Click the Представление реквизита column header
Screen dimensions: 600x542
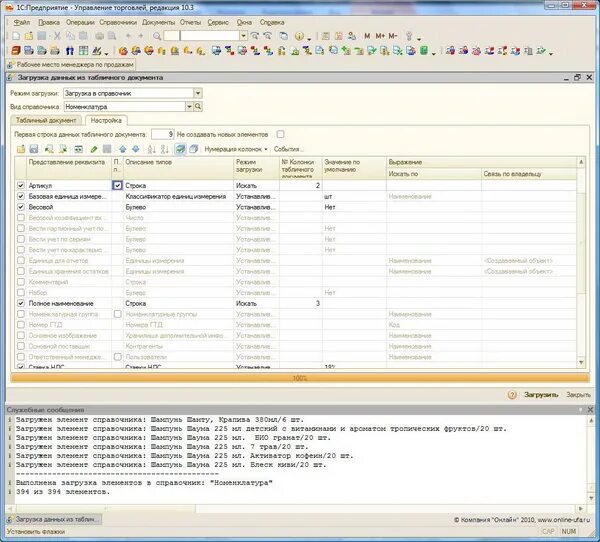pyautogui.click(x=69, y=168)
